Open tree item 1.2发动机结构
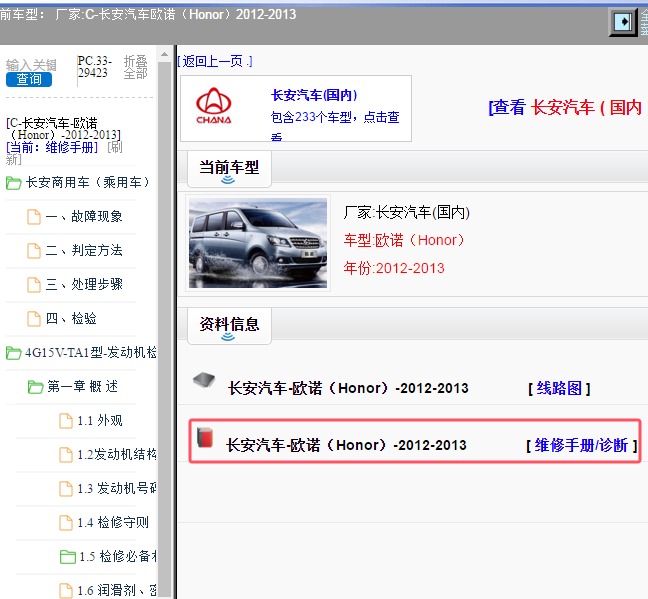Screen dimensions: 648x599 point(117,454)
